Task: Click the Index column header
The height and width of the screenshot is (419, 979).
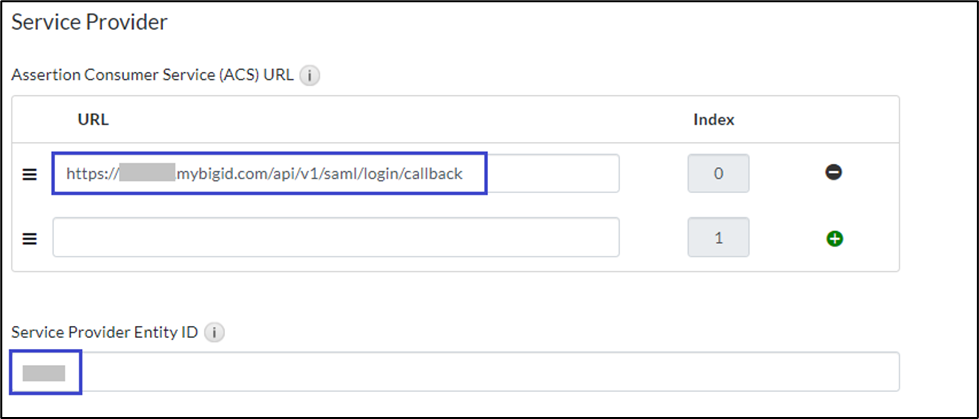Action: click(714, 120)
